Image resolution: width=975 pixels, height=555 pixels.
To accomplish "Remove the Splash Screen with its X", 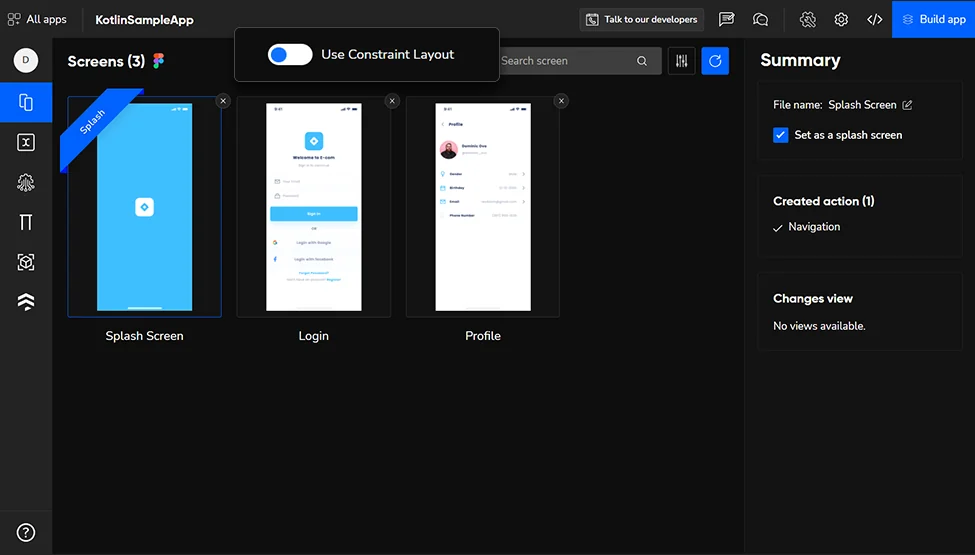I will point(223,101).
